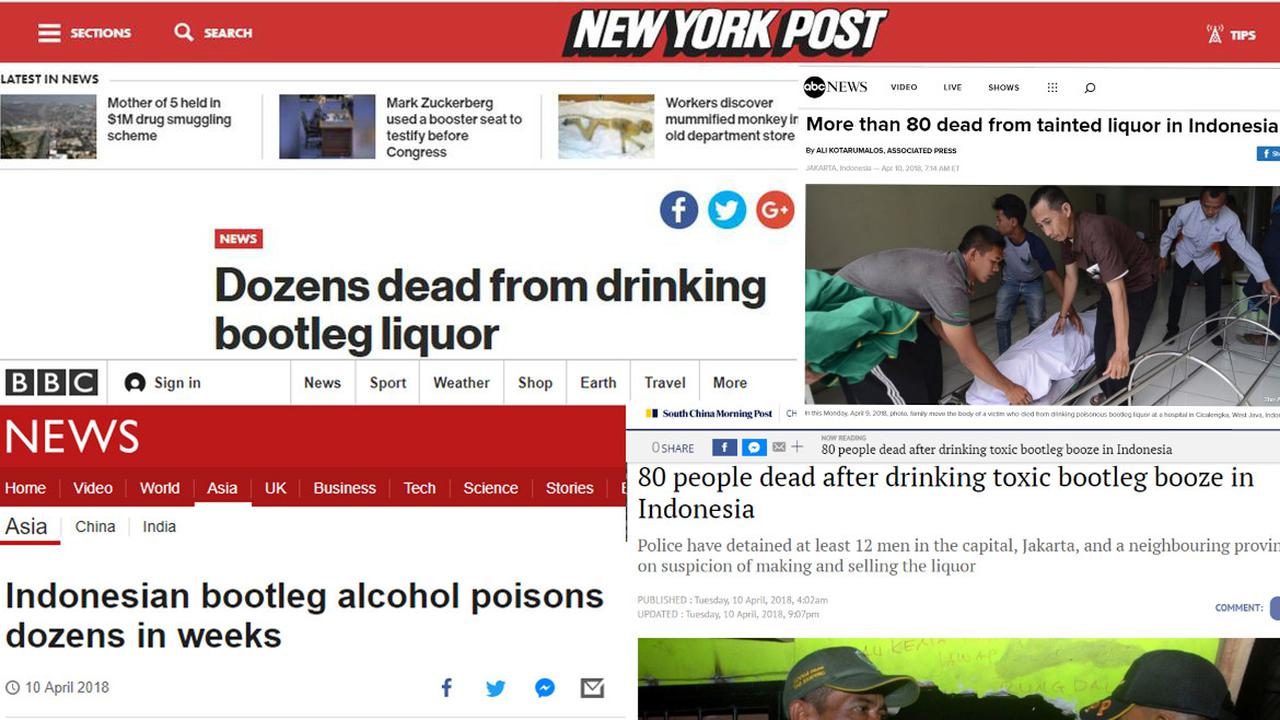The image size is (1280, 720).
Task: Select the Weather tab in BBC navigation
Action: (461, 383)
